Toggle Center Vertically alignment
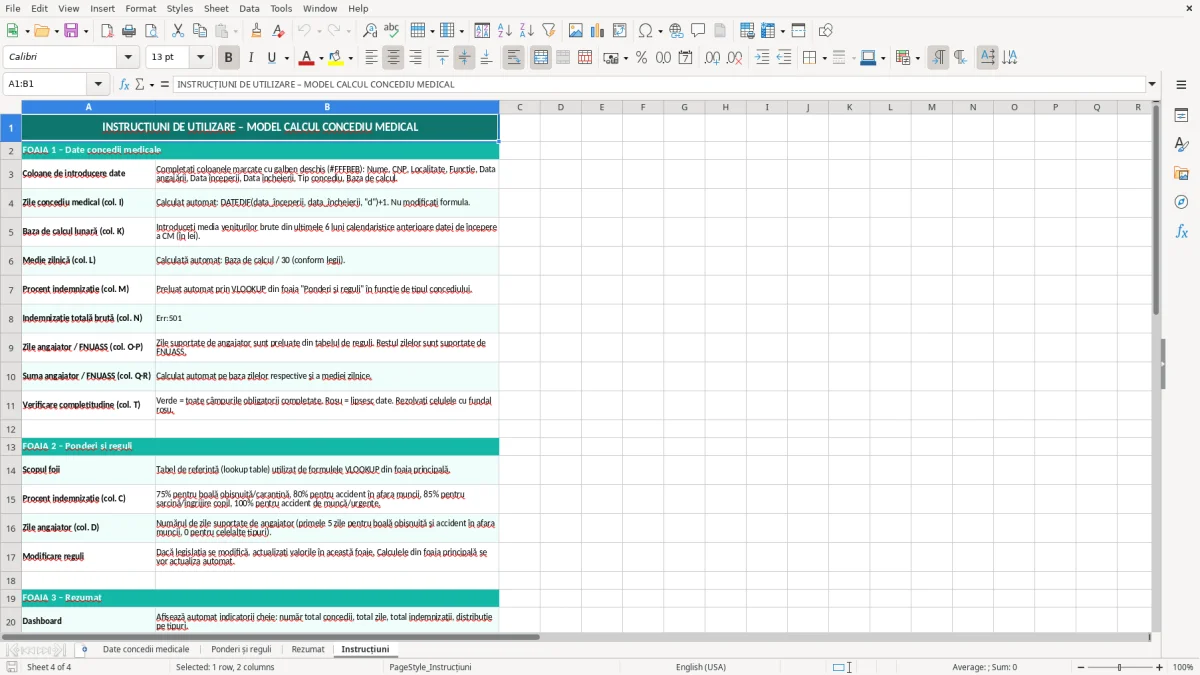This screenshot has height=675, width=1200. click(464, 58)
